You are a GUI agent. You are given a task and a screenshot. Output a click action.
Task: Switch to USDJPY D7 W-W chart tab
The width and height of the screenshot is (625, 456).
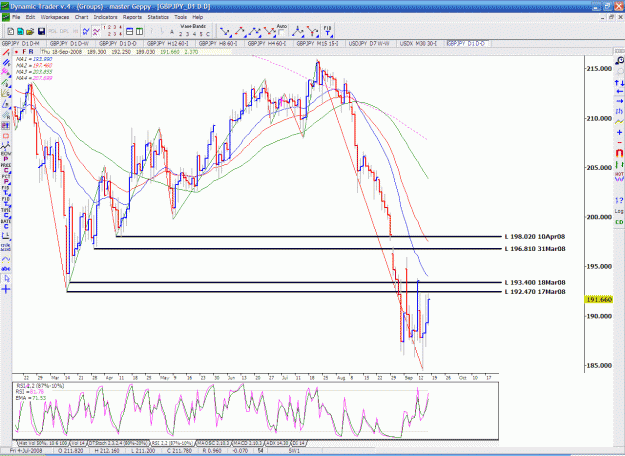click(x=371, y=43)
